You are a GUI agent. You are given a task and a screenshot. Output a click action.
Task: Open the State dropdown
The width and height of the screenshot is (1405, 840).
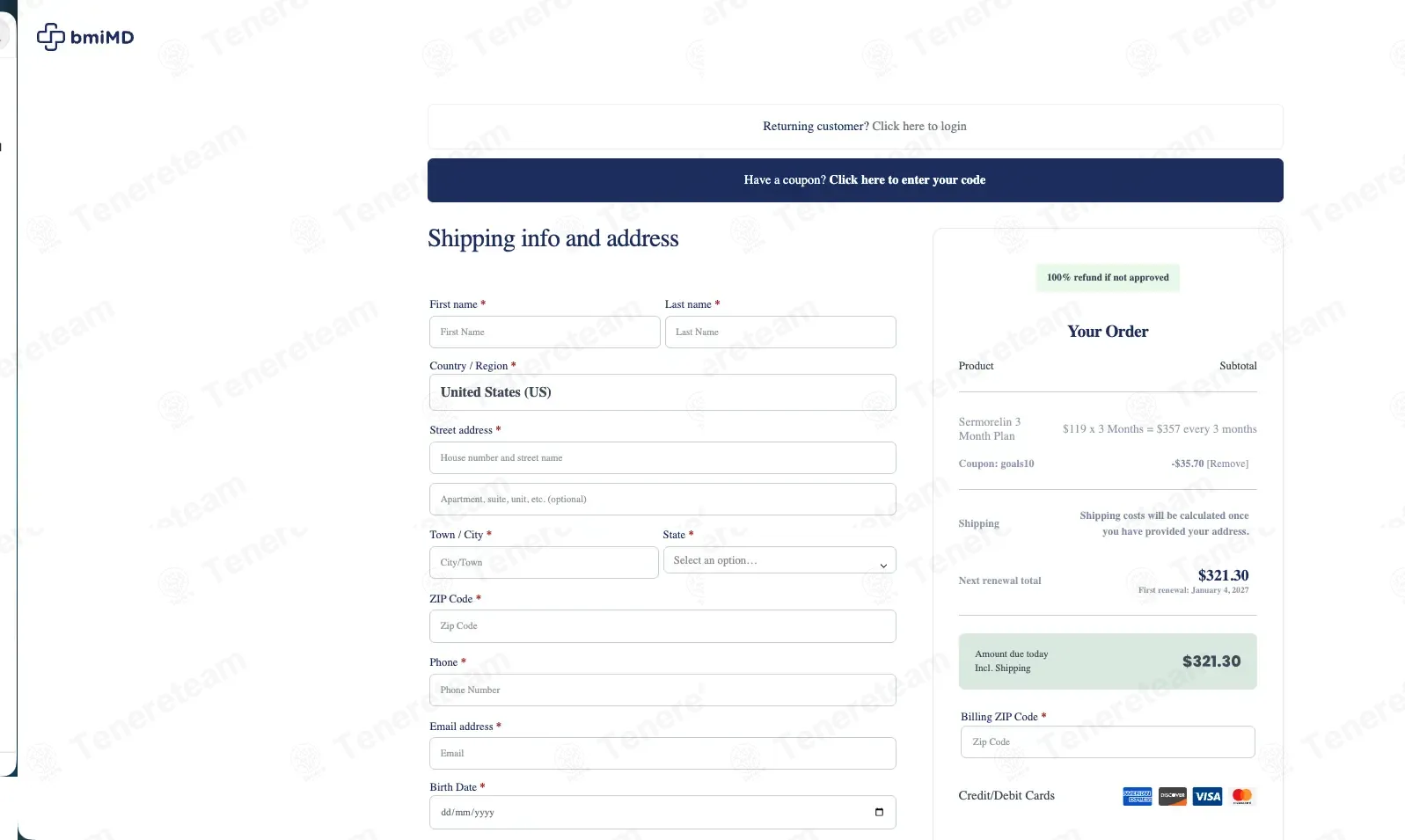[779, 560]
